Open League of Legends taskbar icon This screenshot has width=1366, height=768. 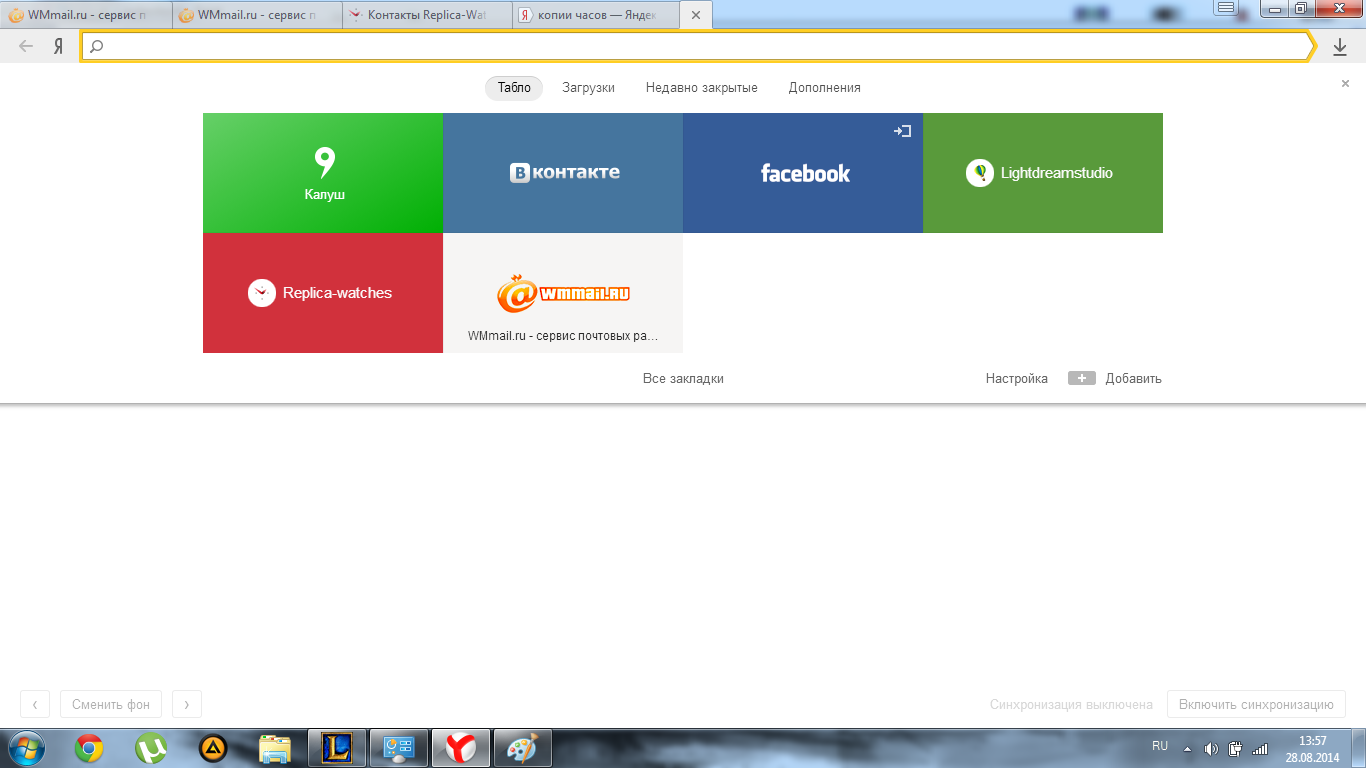pos(337,748)
